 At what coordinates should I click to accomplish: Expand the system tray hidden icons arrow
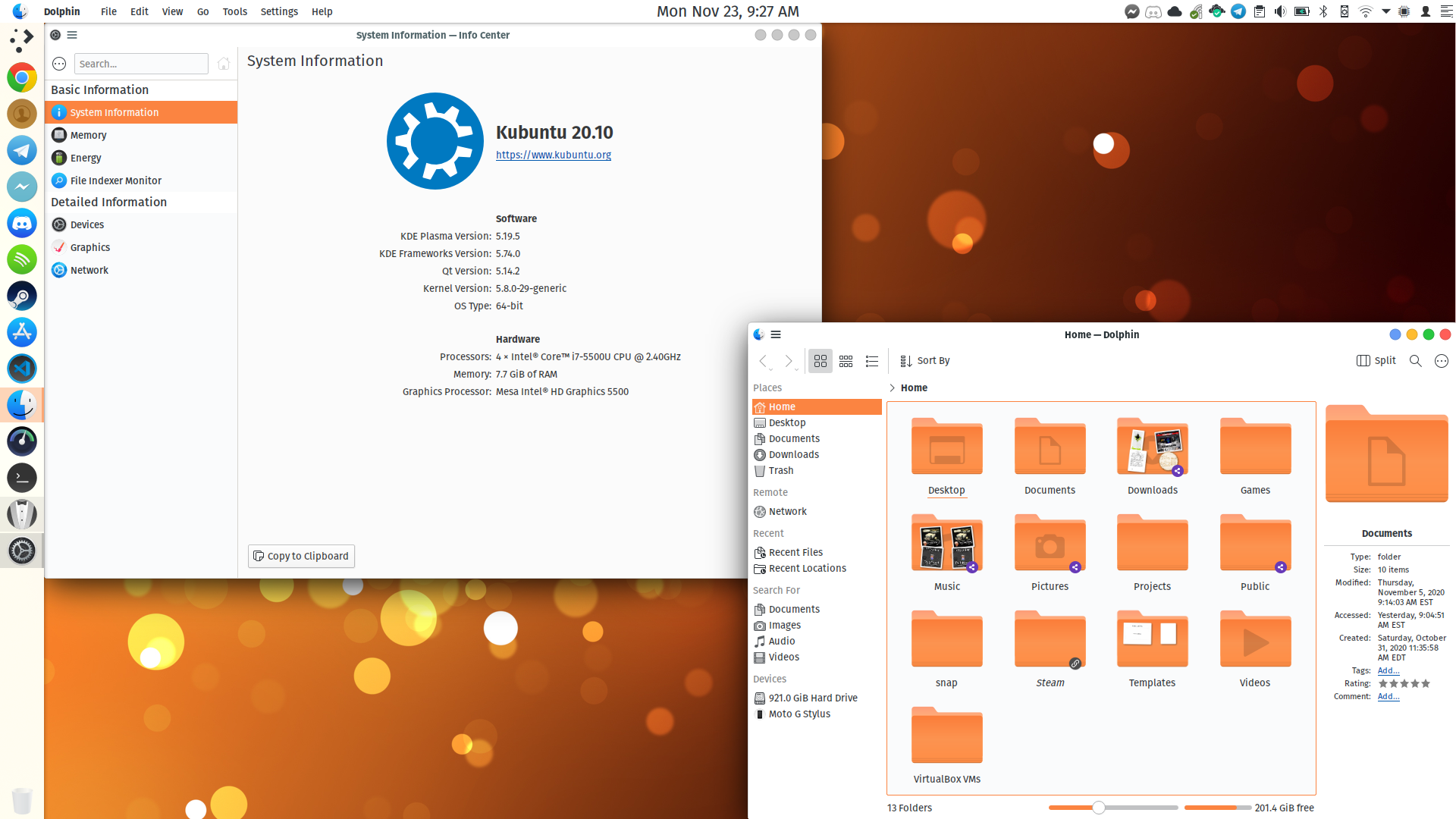point(1386,11)
